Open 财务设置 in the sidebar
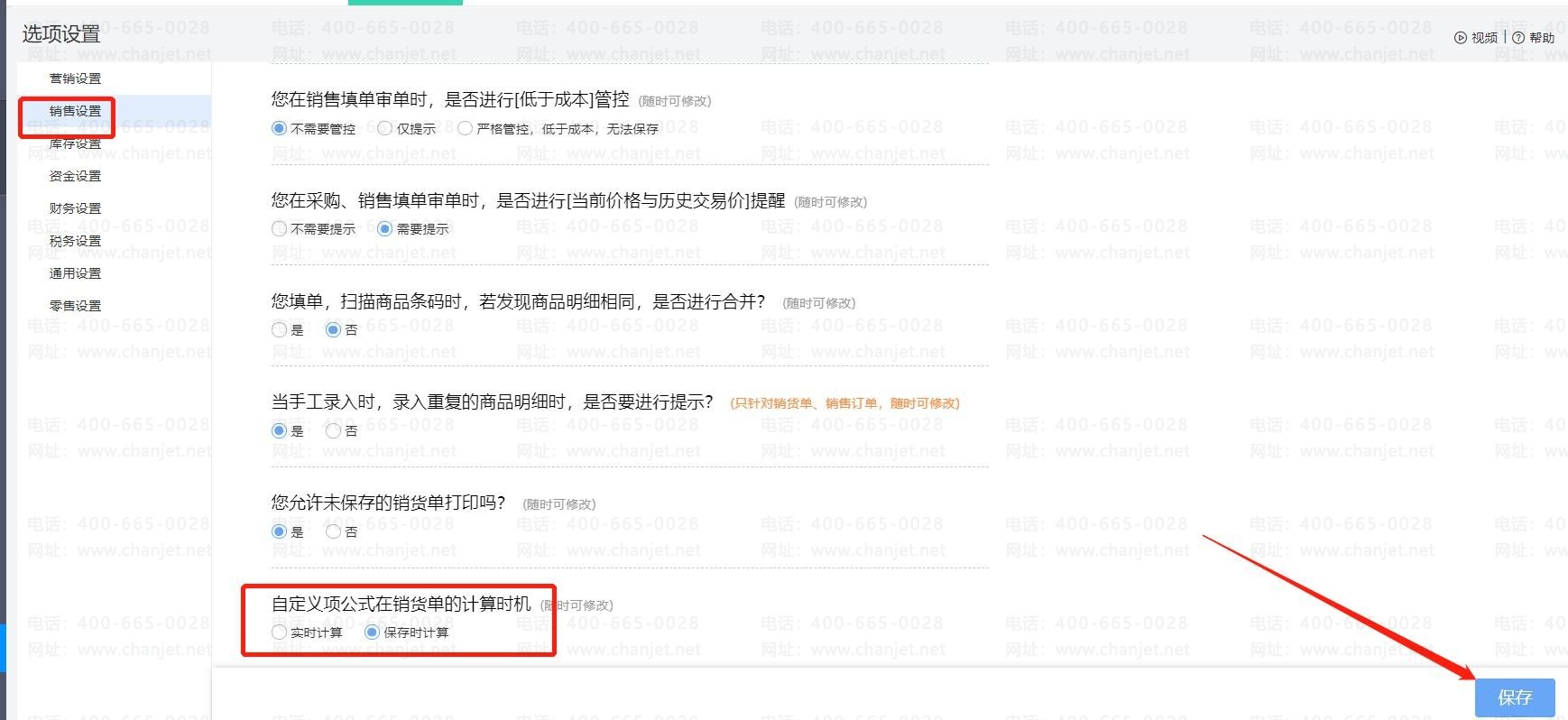The height and width of the screenshot is (720, 1568). 75,208
